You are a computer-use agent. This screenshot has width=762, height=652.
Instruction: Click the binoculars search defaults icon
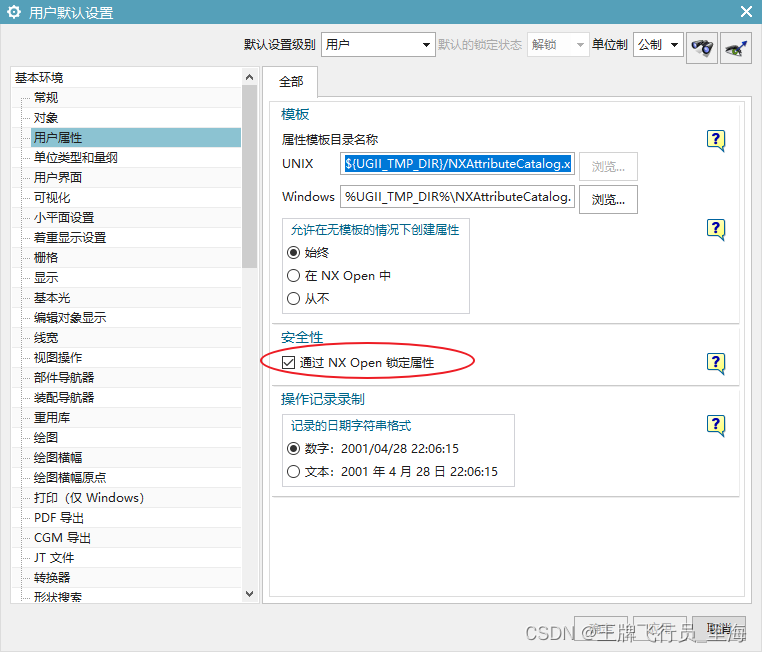pyautogui.click(x=702, y=48)
